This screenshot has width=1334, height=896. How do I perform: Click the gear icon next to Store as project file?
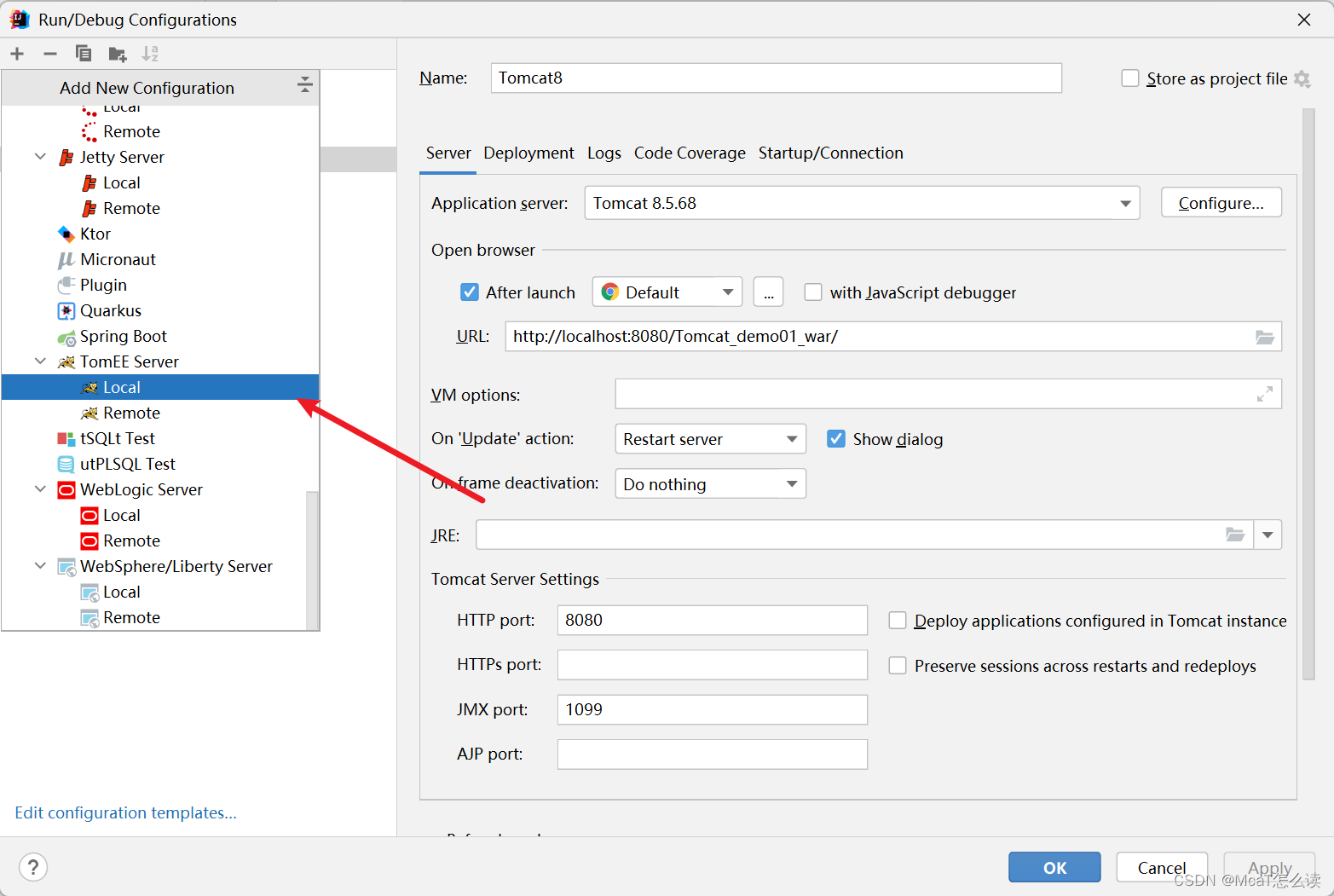pyautogui.click(x=1302, y=79)
